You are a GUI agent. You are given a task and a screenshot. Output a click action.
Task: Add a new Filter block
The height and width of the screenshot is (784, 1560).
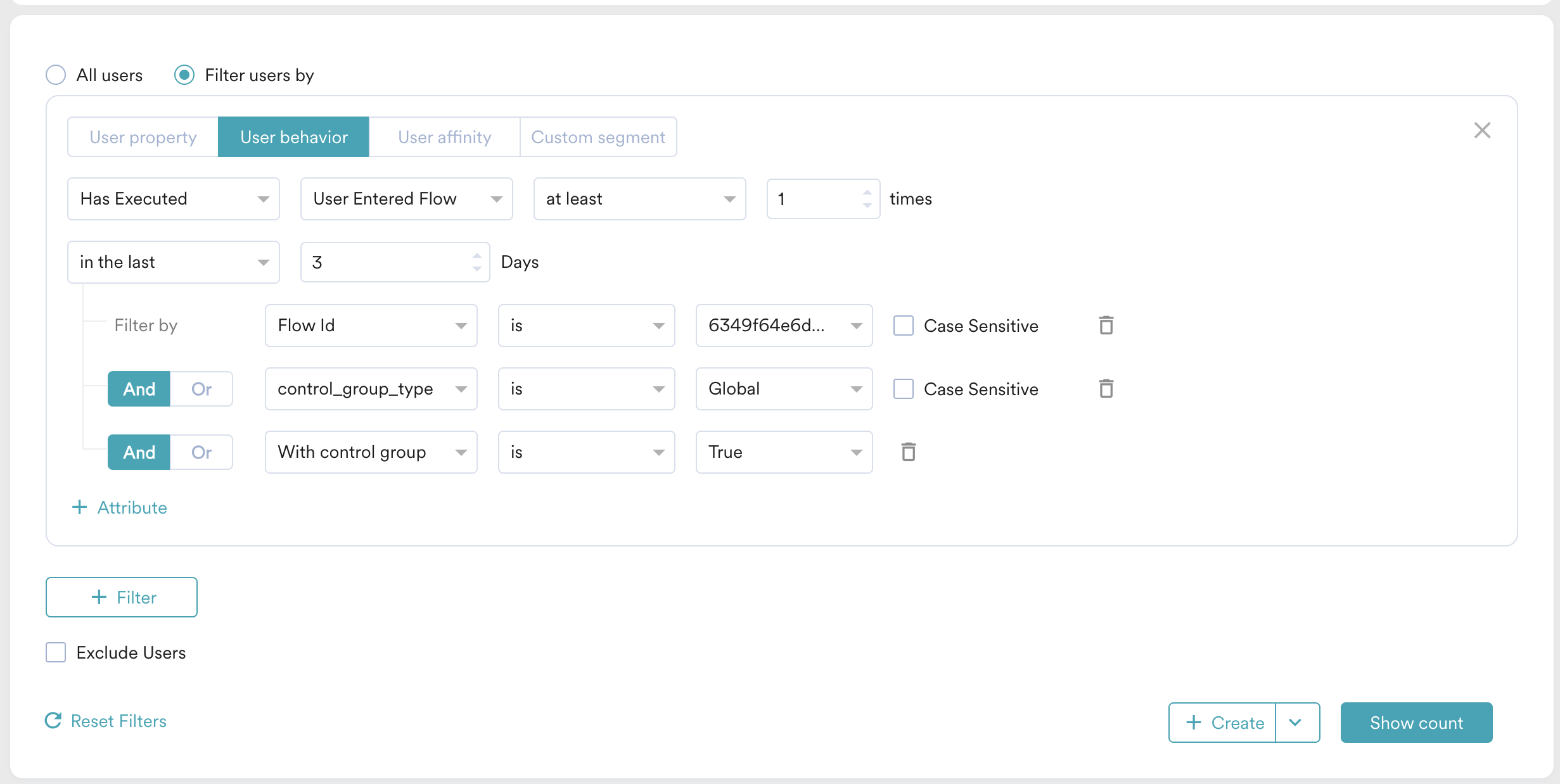coord(122,597)
